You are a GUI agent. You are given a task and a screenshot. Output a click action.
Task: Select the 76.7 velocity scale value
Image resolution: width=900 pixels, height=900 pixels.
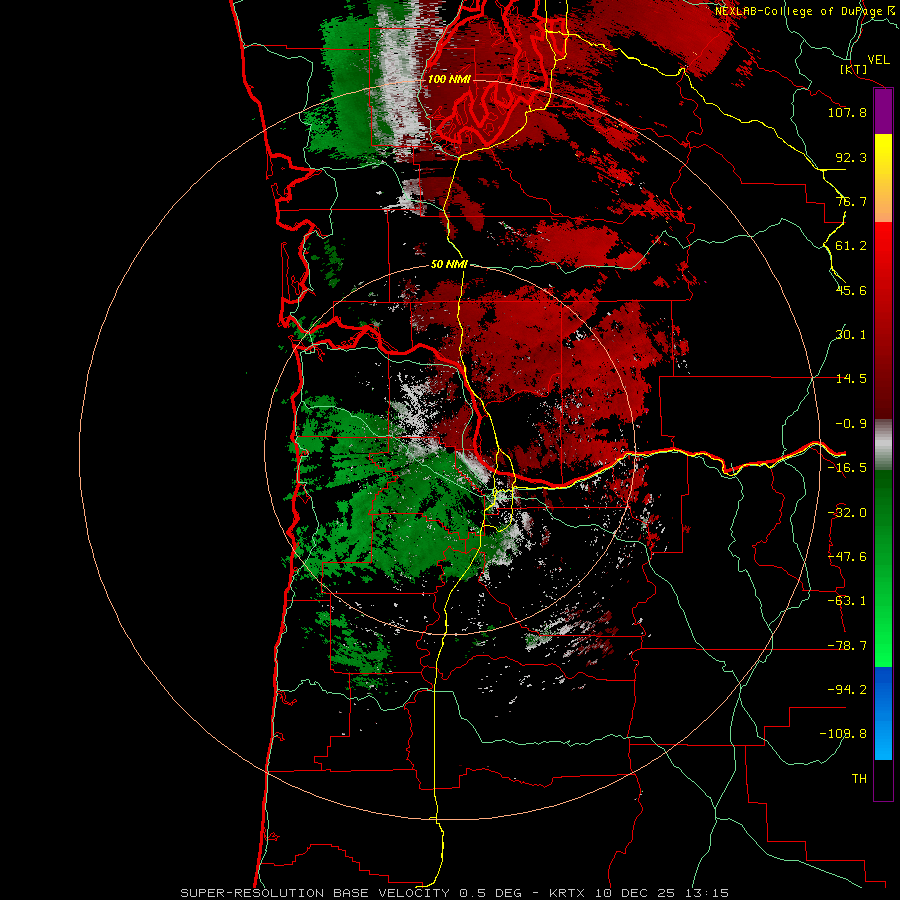851,201
